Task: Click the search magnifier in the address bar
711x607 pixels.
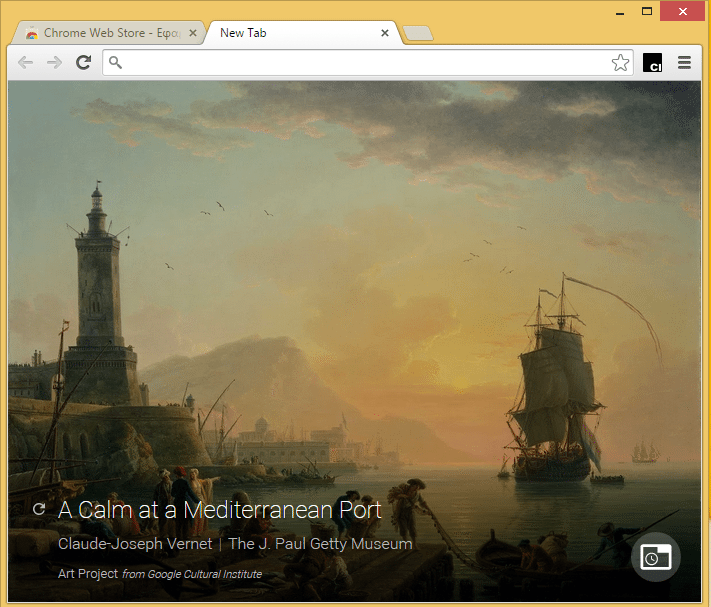Action: click(115, 63)
